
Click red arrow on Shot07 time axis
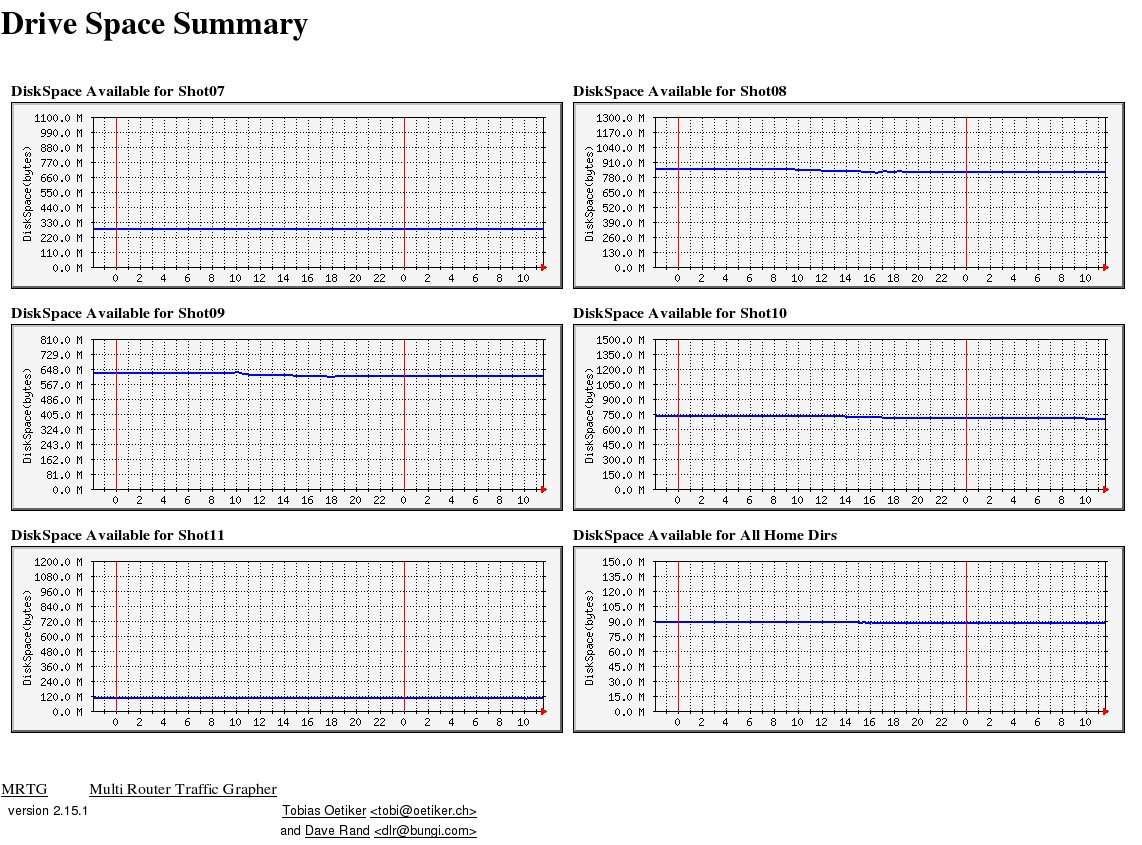tap(543, 267)
